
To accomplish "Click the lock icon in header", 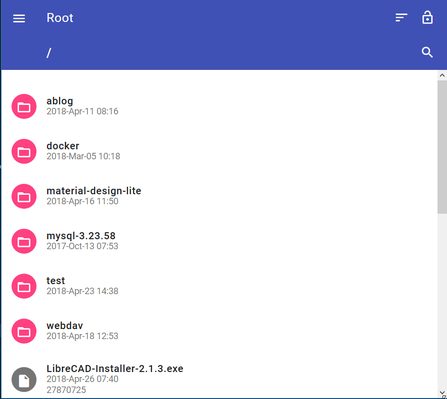I will [x=427, y=18].
